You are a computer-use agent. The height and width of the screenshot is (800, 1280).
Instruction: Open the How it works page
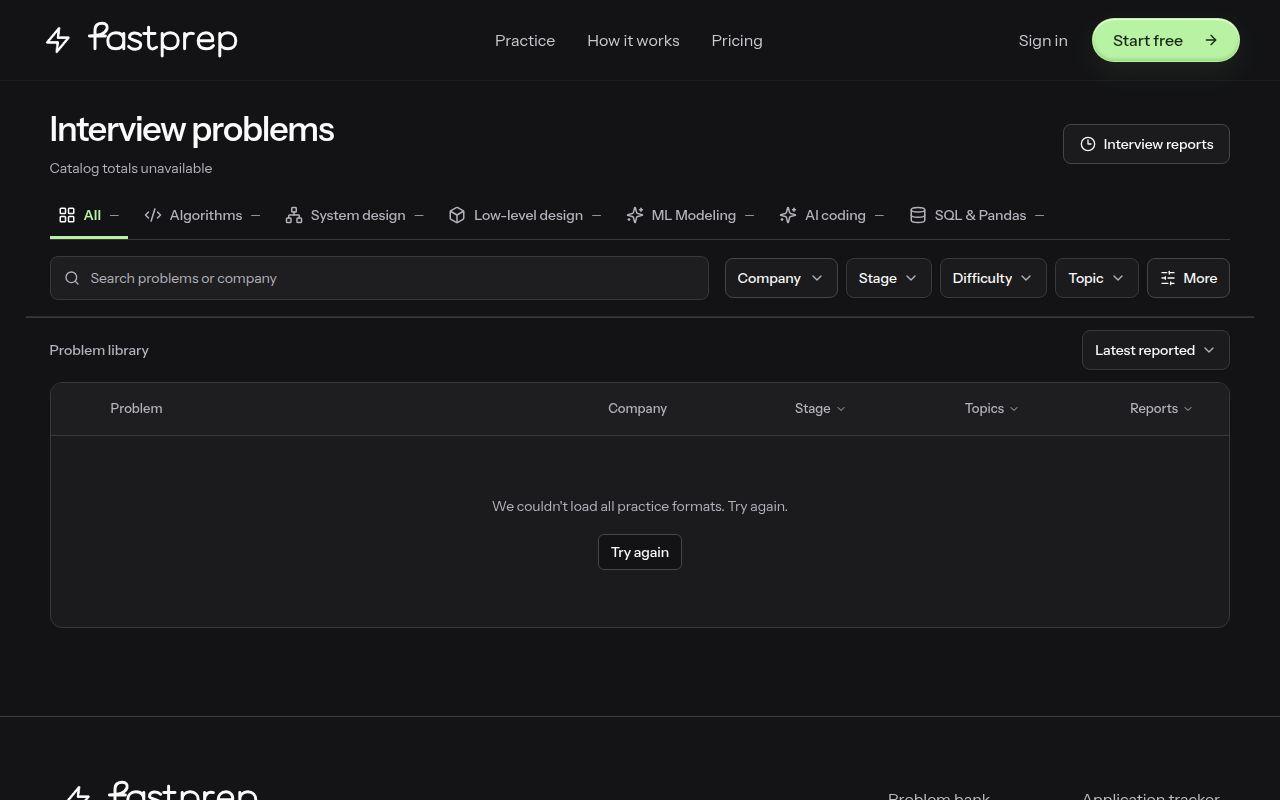pyautogui.click(x=633, y=40)
